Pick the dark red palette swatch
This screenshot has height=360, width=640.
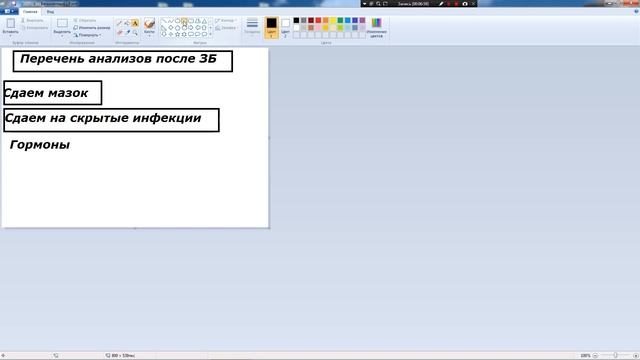tap(311, 20)
